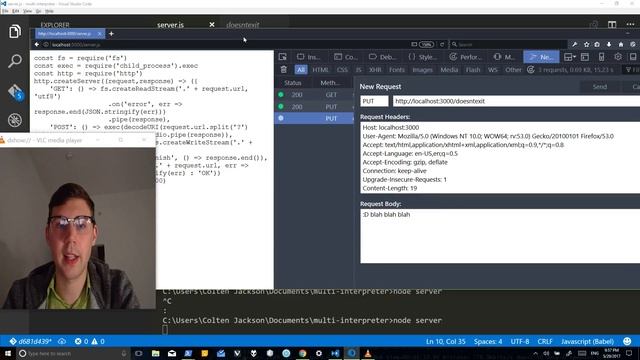Image resolution: width=640 pixels, height=360 pixels.
Task: Toggle the Fonts network filter
Action: [397, 70]
